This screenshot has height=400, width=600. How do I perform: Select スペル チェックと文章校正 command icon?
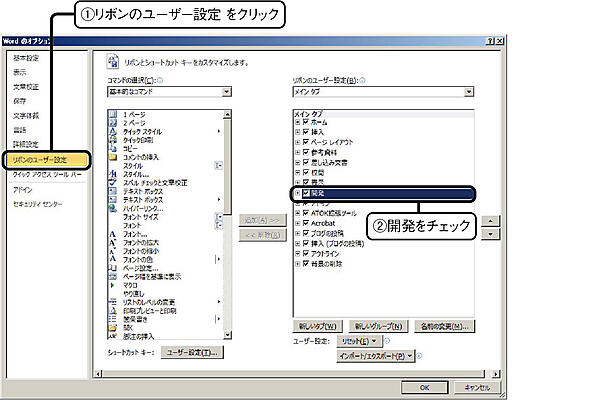(114, 183)
